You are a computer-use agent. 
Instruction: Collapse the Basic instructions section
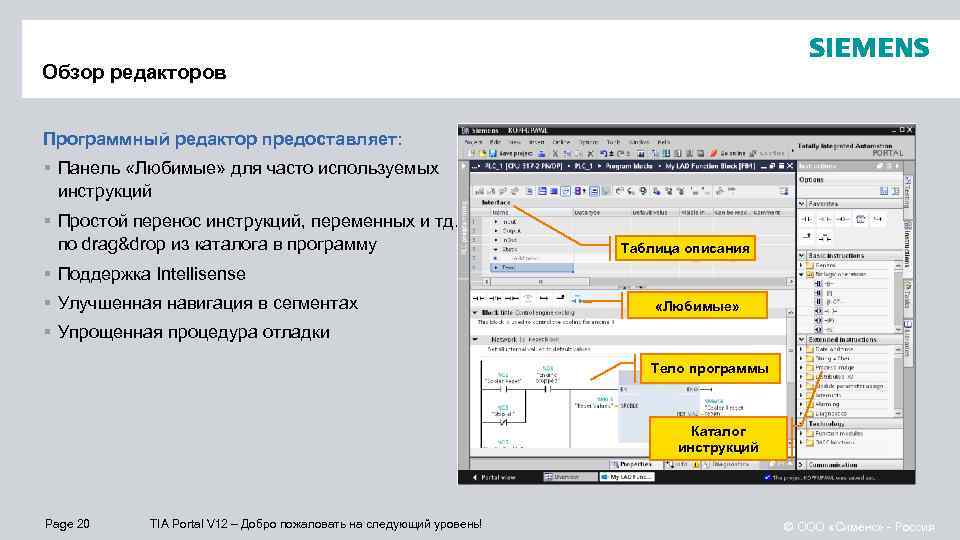click(801, 255)
